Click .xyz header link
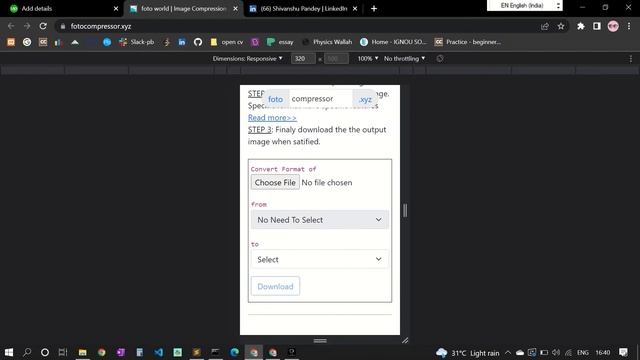Image resolution: width=640 pixels, height=360 pixels. (365, 99)
